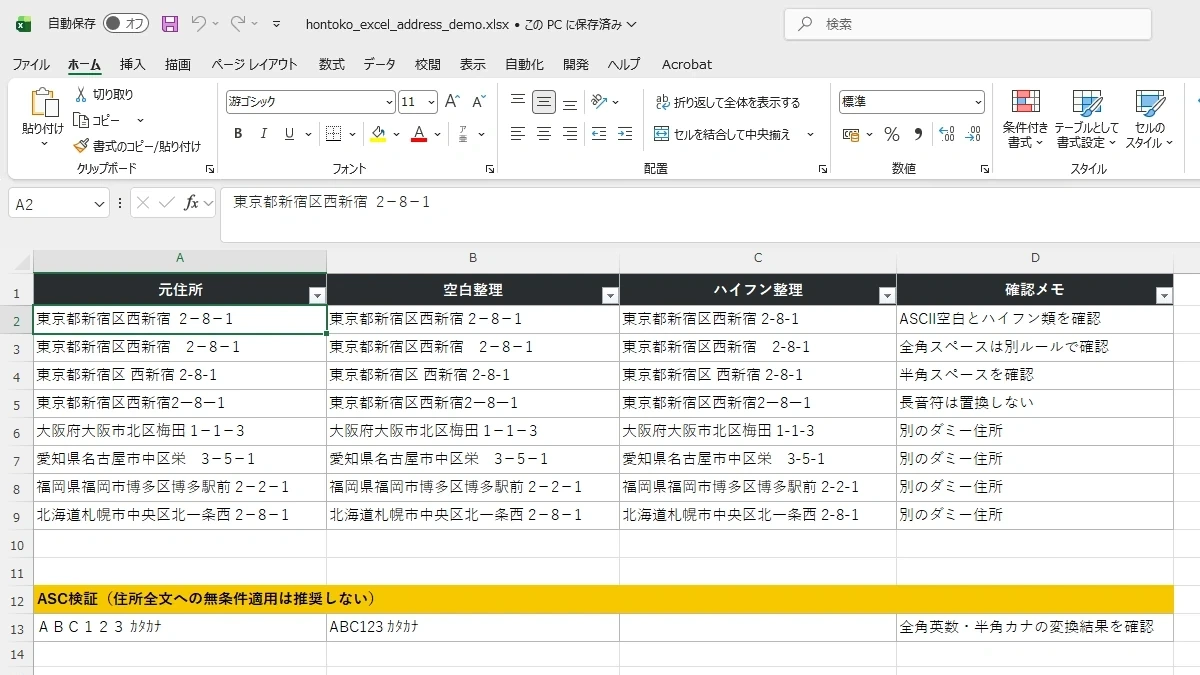Click the decrease decimal places icon
This screenshot has width=1200, height=675.
pos(973,134)
